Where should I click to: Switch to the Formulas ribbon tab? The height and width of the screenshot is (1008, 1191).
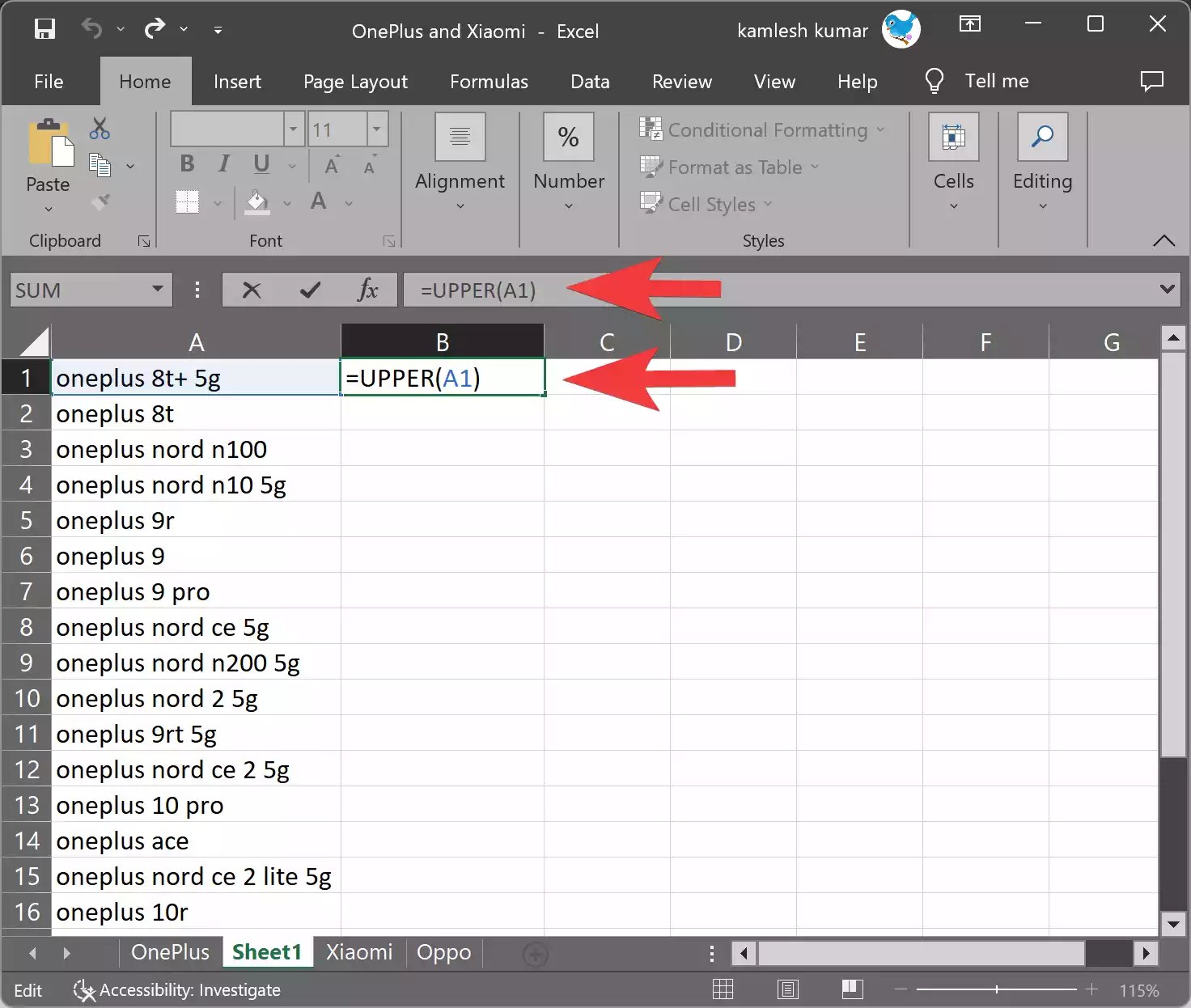(x=489, y=81)
